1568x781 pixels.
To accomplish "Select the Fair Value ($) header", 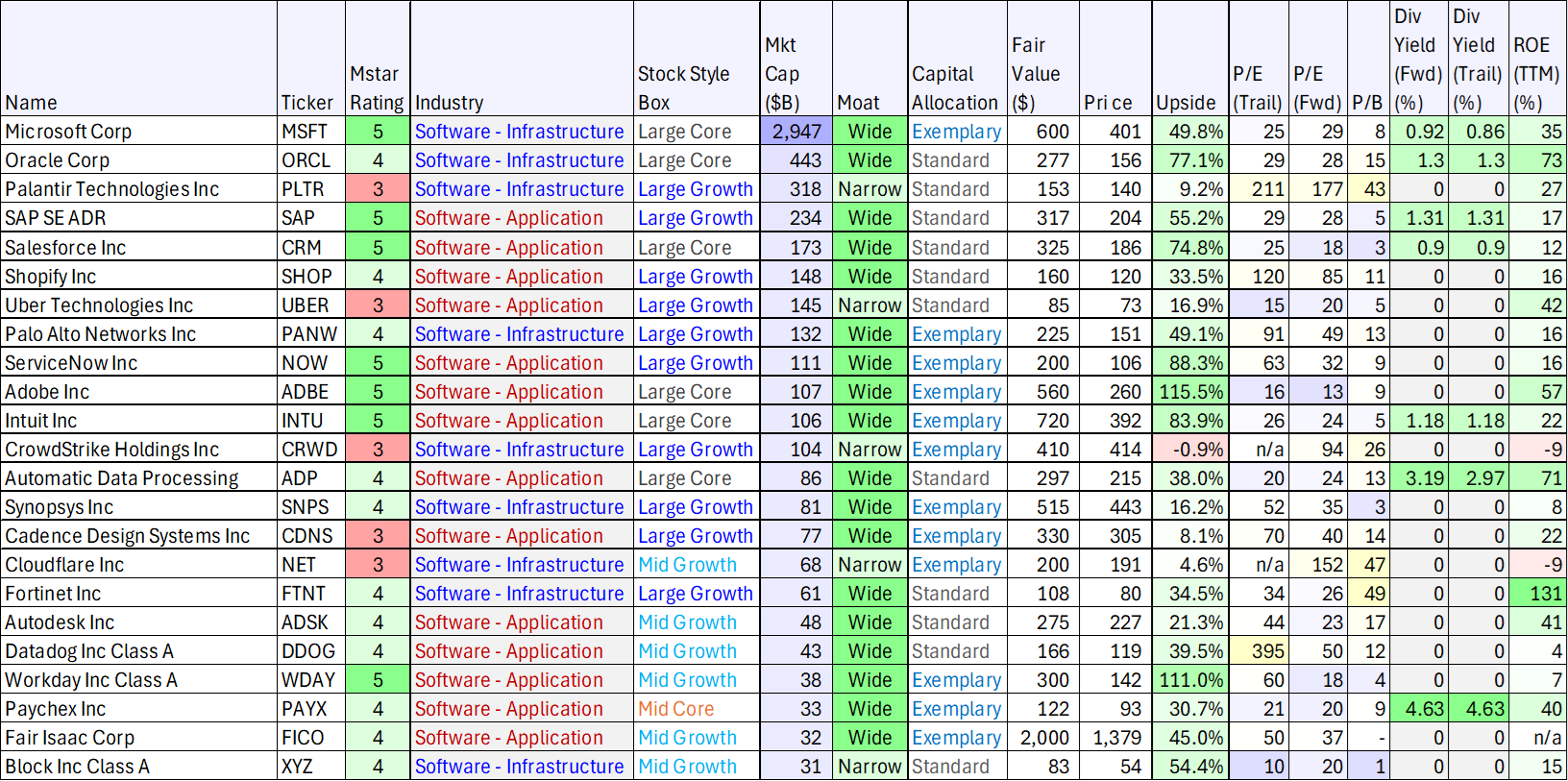I will point(1043,59).
